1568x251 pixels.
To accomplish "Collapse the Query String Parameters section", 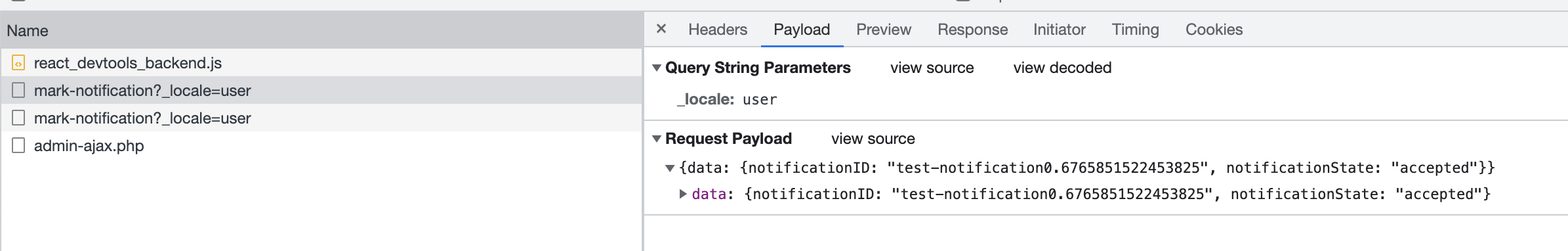I will coord(657,68).
